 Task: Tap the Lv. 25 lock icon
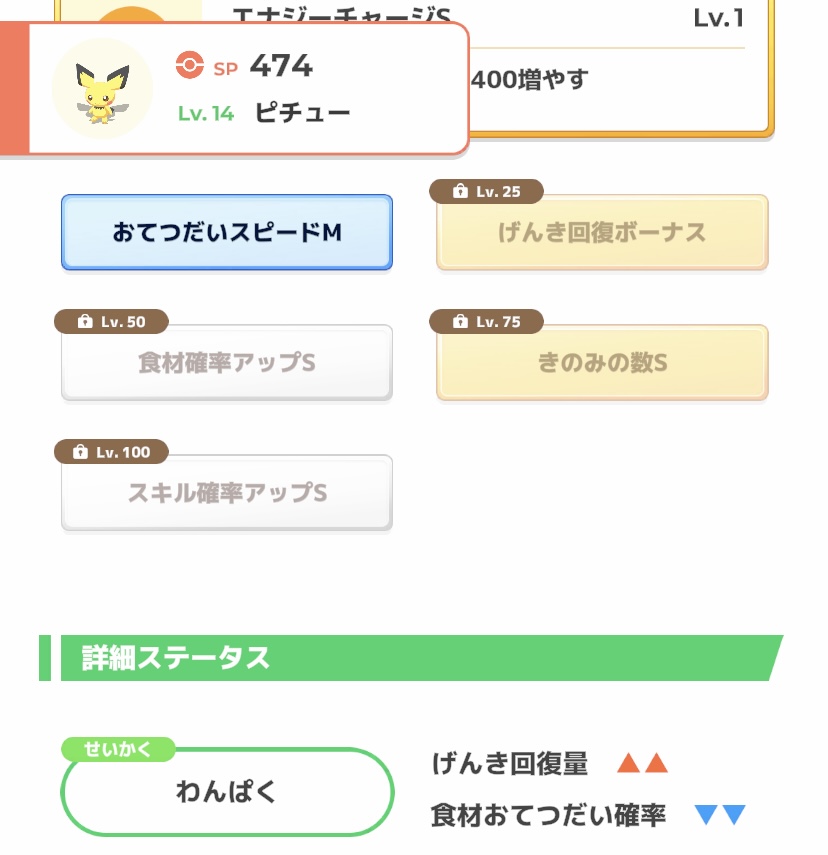pyautogui.click(x=460, y=191)
